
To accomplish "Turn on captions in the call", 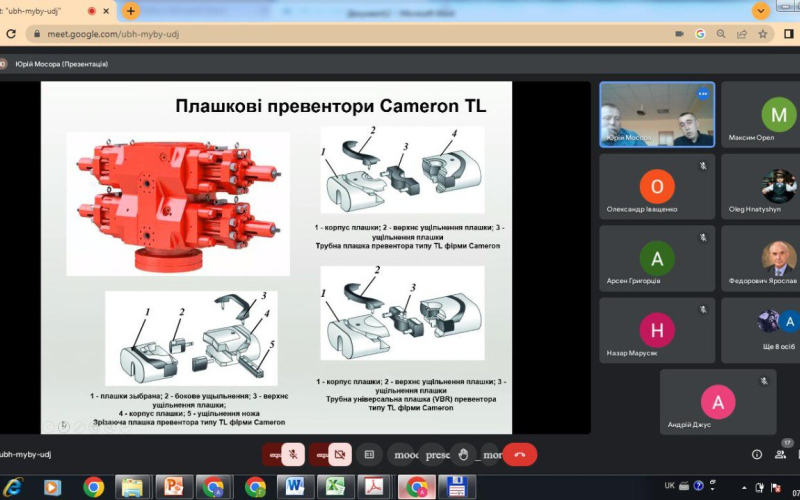I will [369, 454].
